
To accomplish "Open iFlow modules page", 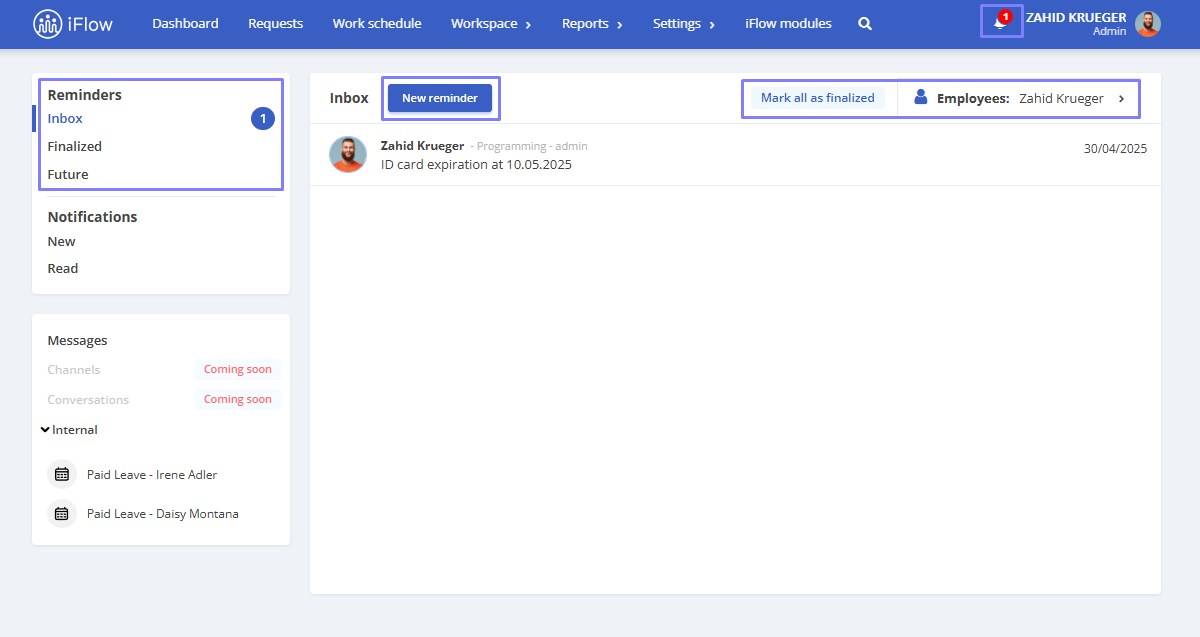I will 788,23.
